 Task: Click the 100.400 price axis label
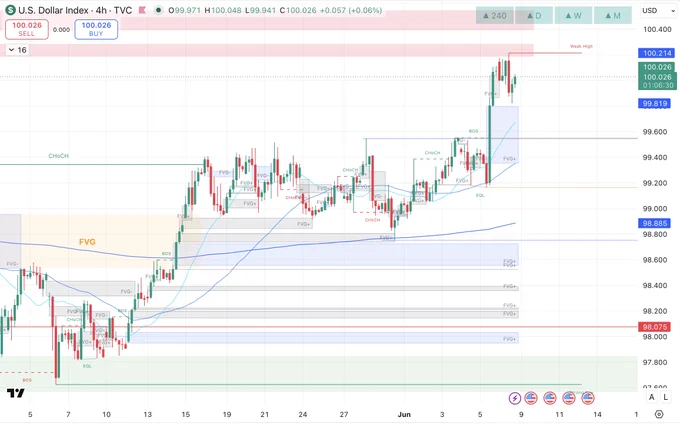(x=657, y=29)
